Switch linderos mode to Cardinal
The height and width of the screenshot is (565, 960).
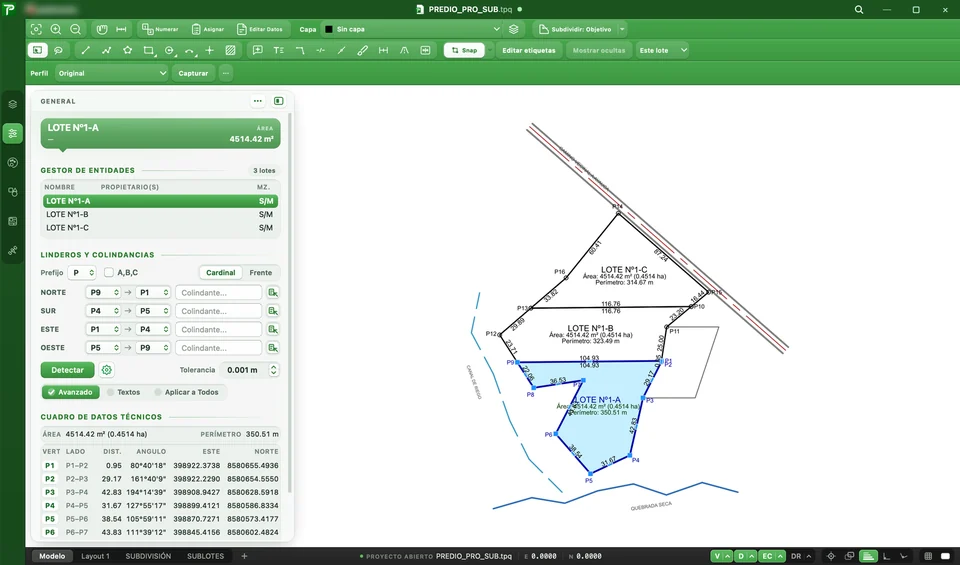220,272
